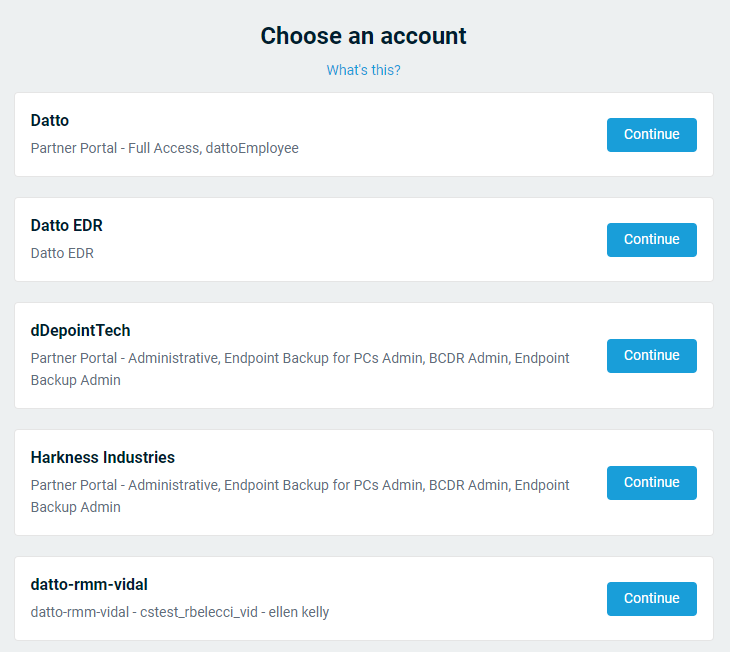Continue with the Datto account
This screenshot has width=730, height=652.
click(x=651, y=135)
